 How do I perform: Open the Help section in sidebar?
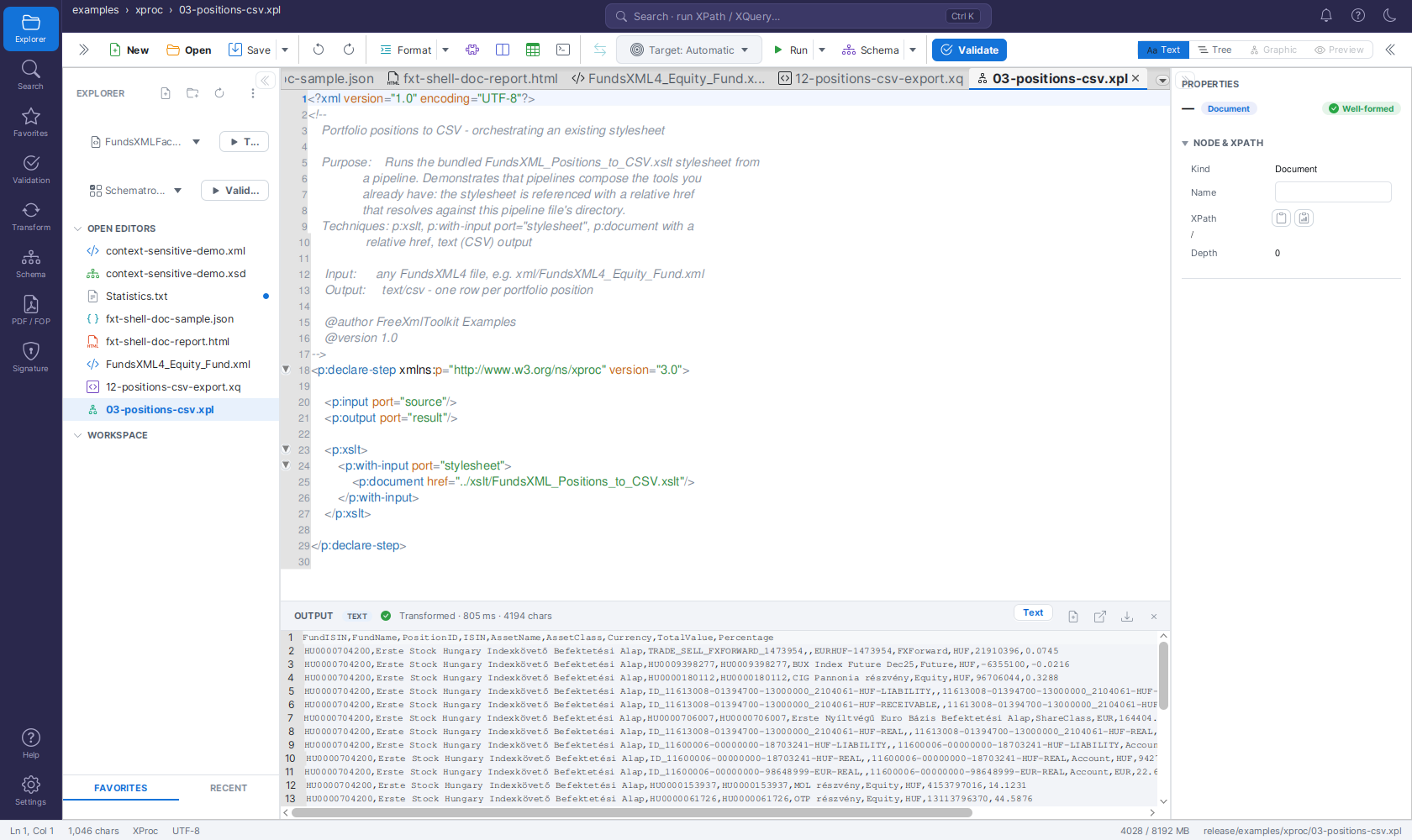click(x=31, y=743)
